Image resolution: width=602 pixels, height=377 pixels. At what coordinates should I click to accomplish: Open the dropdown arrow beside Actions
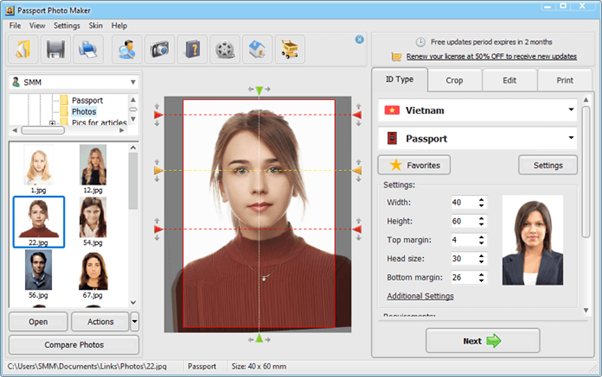coord(134,321)
